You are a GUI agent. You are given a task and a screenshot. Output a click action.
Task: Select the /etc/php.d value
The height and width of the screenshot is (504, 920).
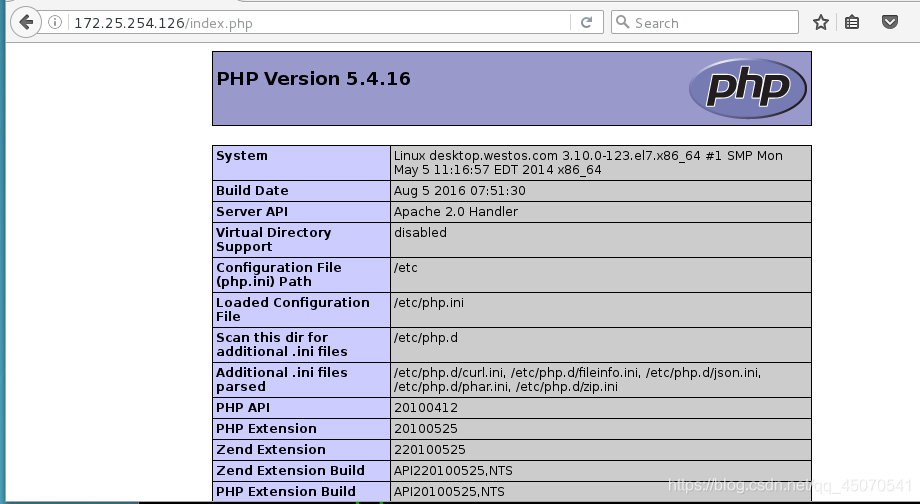pyautogui.click(x=425, y=338)
